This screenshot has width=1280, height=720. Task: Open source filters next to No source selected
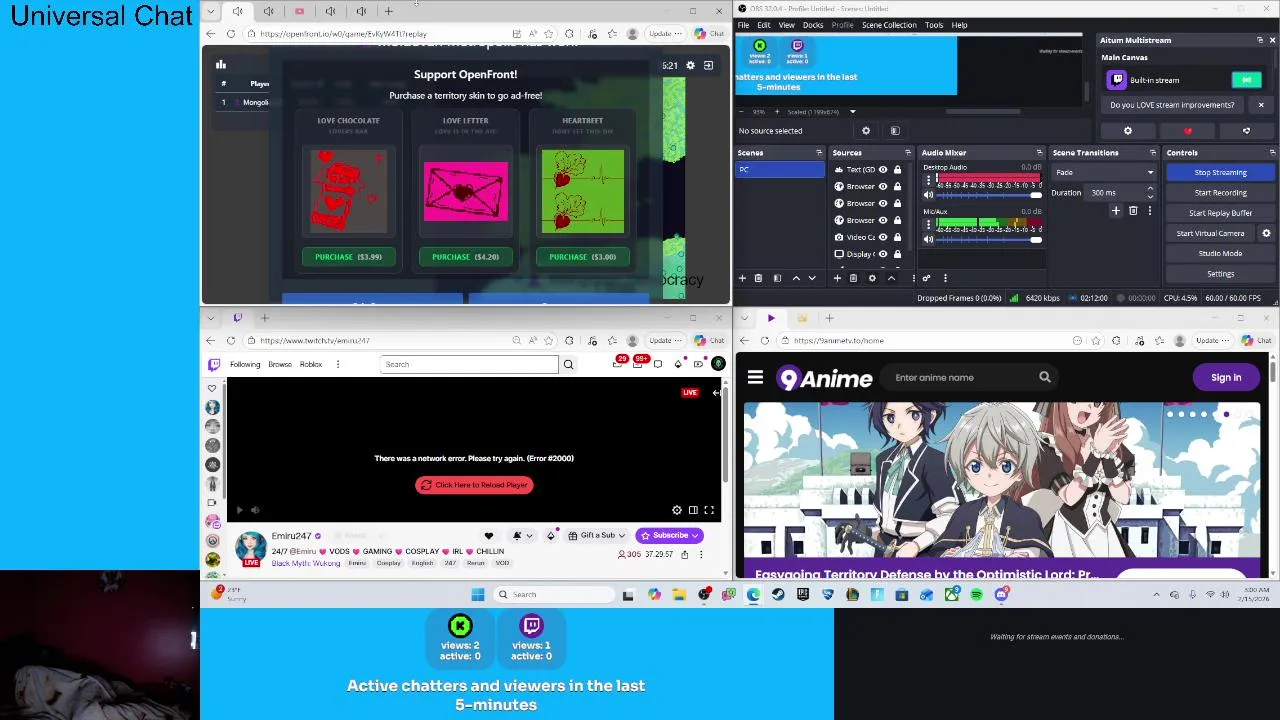point(895,131)
